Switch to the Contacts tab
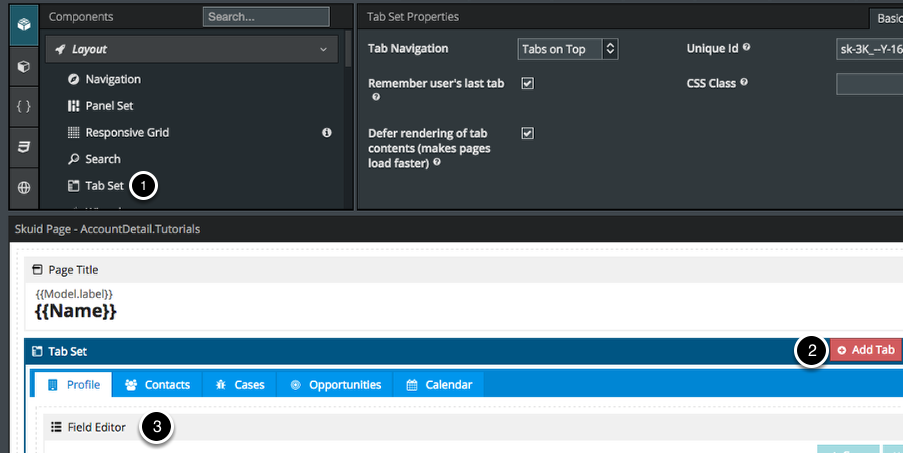 click(x=157, y=384)
